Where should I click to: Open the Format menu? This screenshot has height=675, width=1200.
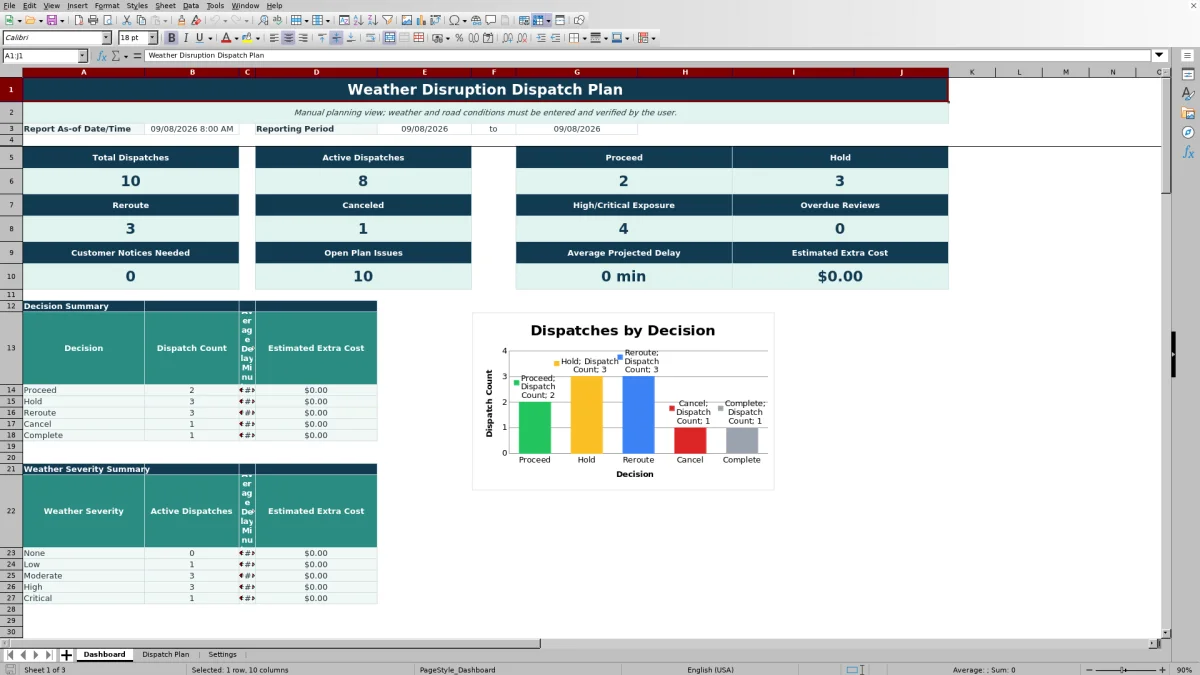coord(107,6)
